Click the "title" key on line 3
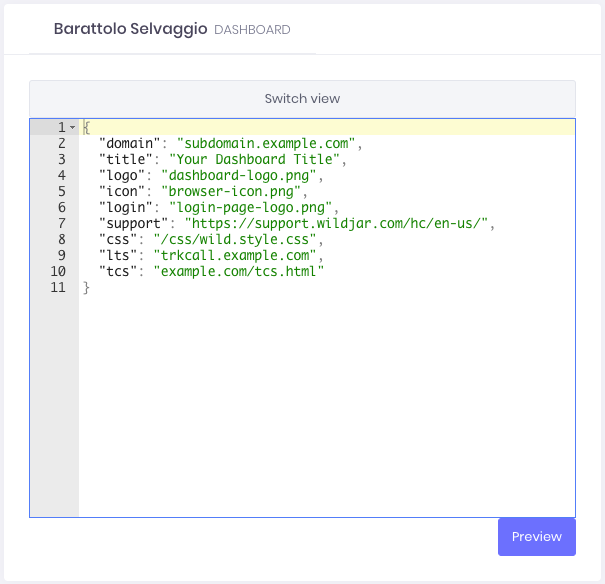 (x=125, y=159)
